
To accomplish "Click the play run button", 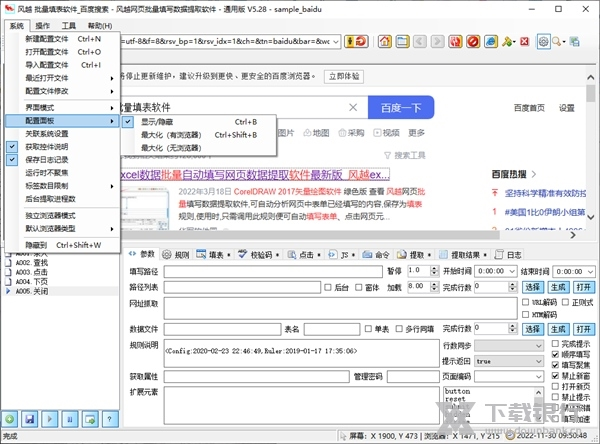I will coord(50,419).
